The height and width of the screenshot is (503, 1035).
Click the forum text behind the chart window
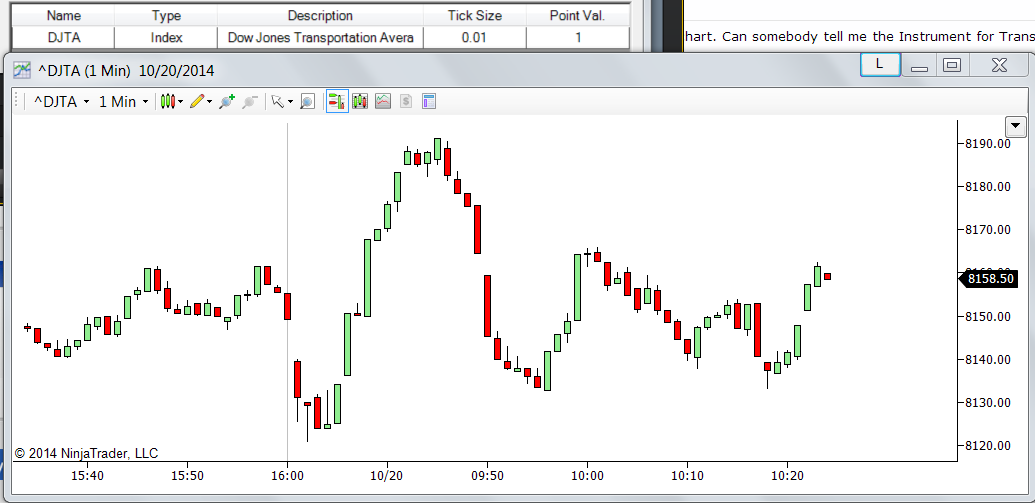pyautogui.click(x=860, y=36)
